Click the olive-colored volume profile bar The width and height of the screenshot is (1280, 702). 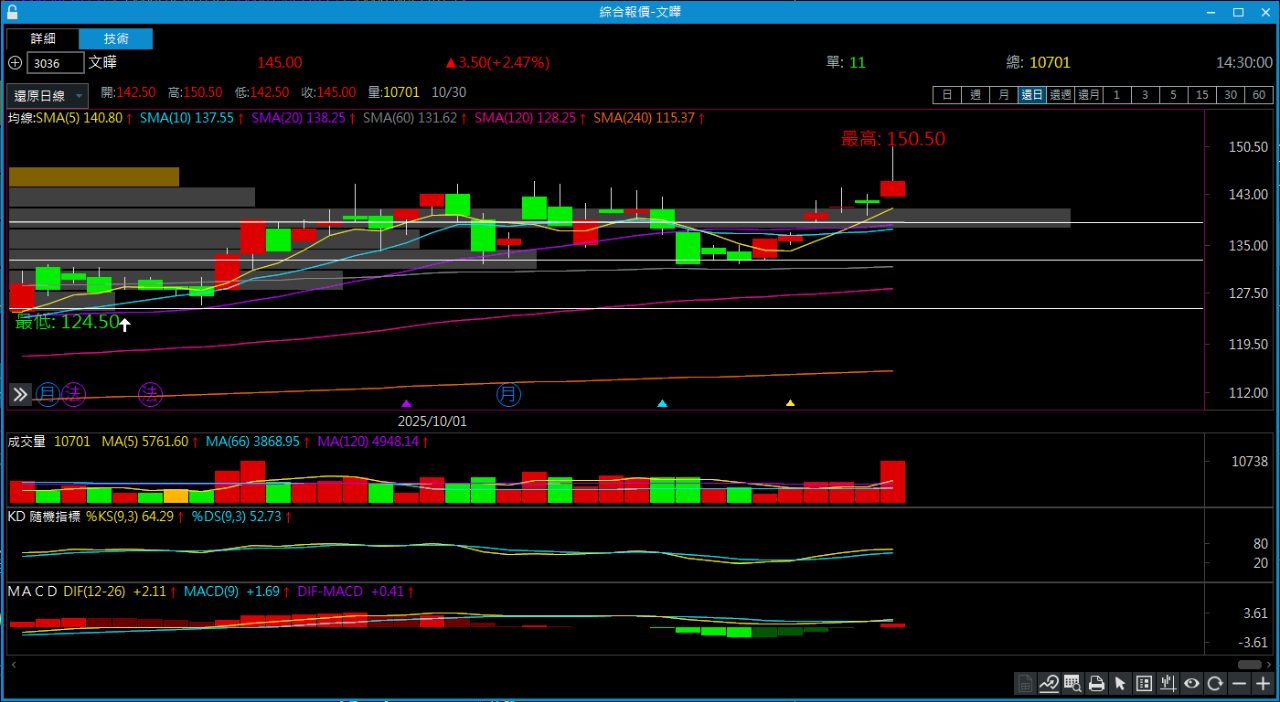pos(94,177)
